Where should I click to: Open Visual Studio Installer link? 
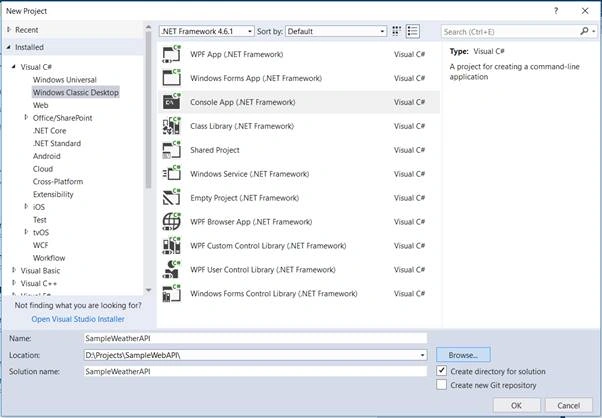click(78, 319)
